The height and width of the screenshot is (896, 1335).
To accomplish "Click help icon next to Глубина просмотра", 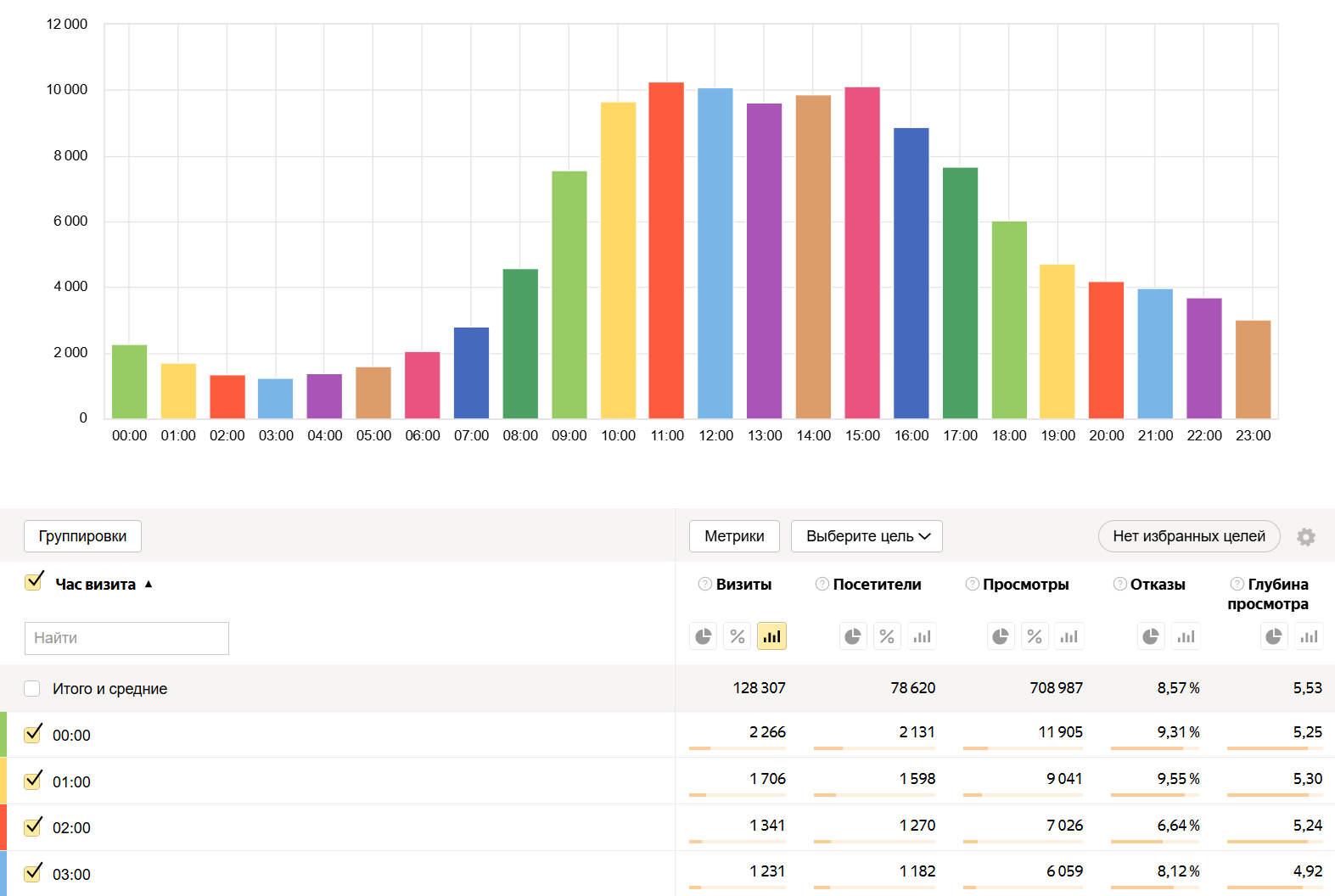I will point(1237,584).
